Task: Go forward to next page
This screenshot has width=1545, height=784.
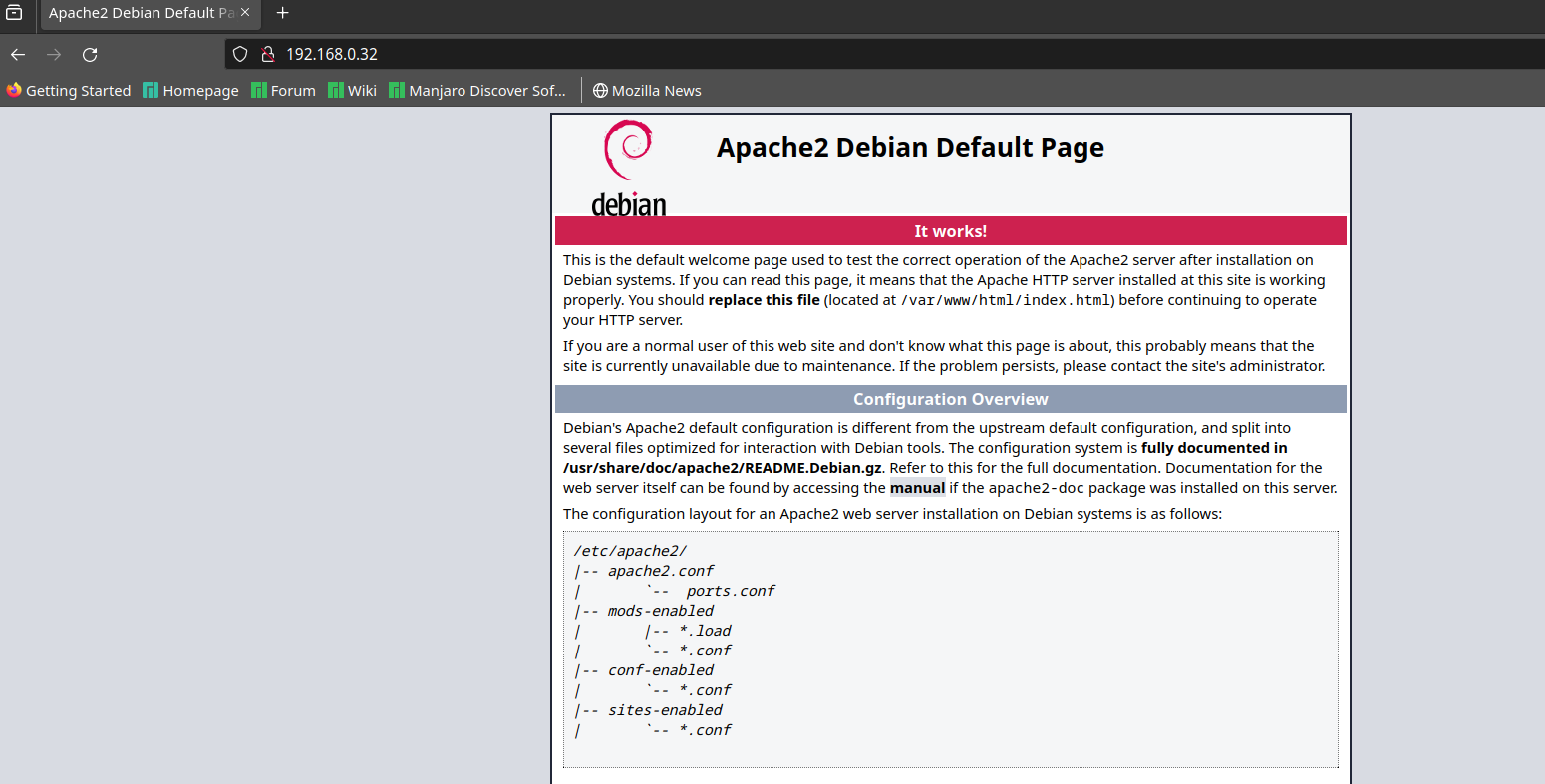Action: click(x=54, y=54)
